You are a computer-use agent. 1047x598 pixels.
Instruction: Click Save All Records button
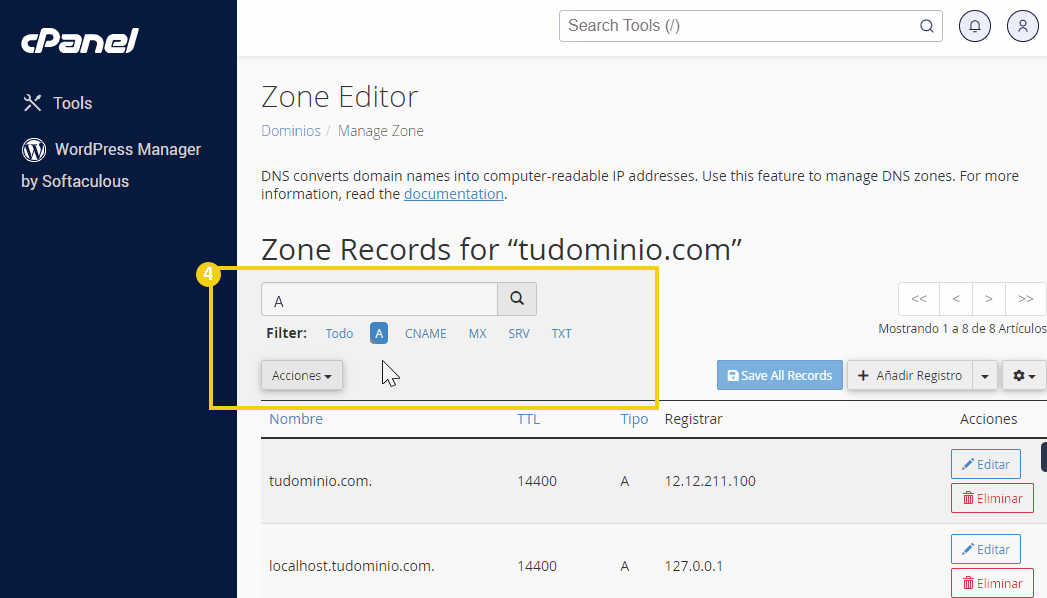[779, 375]
